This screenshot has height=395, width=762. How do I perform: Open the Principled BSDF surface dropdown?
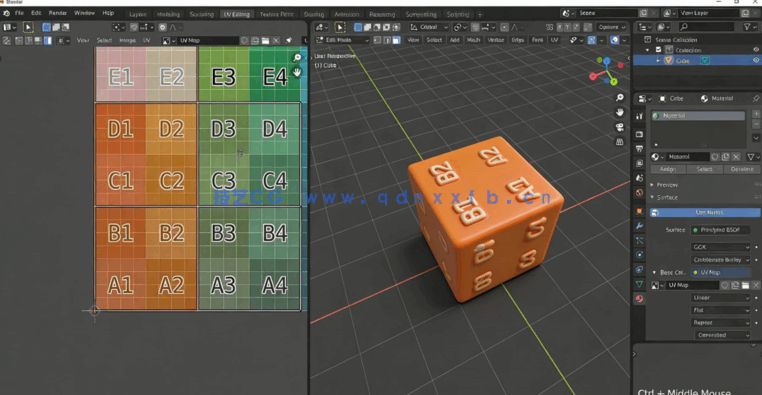tap(721, 230)
